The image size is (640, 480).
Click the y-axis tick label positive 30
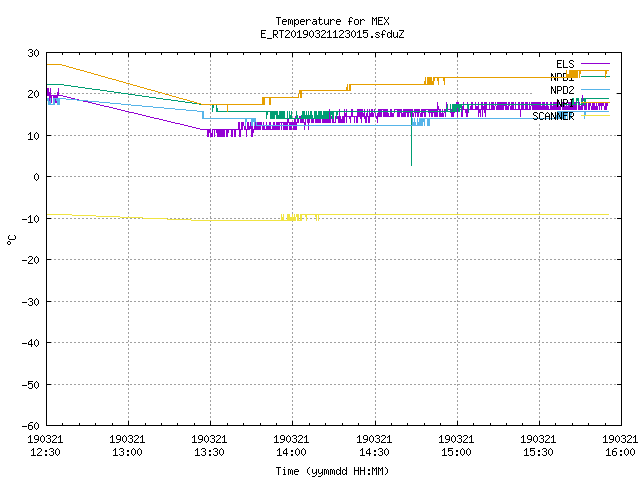click(33, 53)
